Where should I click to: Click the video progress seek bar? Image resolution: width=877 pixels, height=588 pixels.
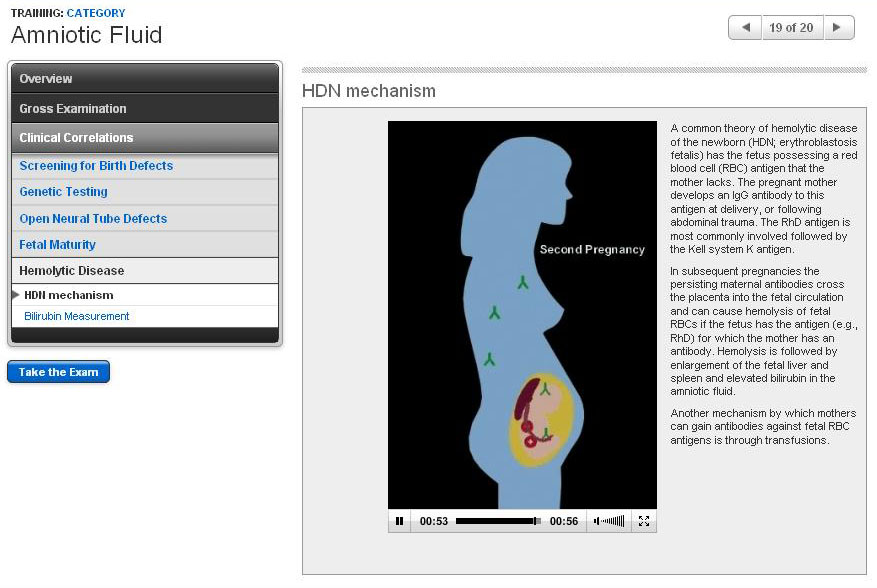[x=497, y=521]
